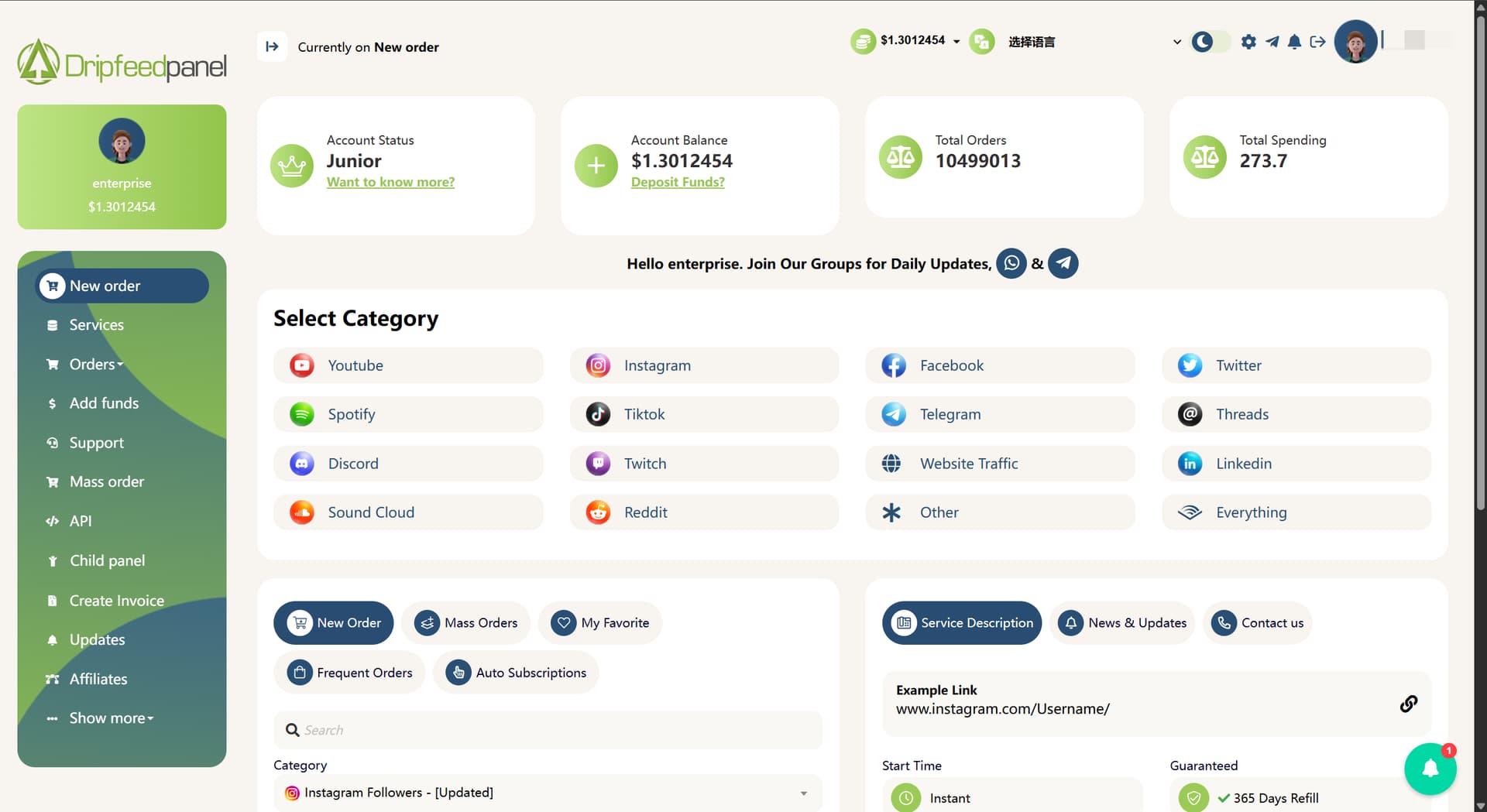The height and width of the screenshot is (812, 1487).
Task: Choose the Other asterisk category
Action: tap(1000, 512)
